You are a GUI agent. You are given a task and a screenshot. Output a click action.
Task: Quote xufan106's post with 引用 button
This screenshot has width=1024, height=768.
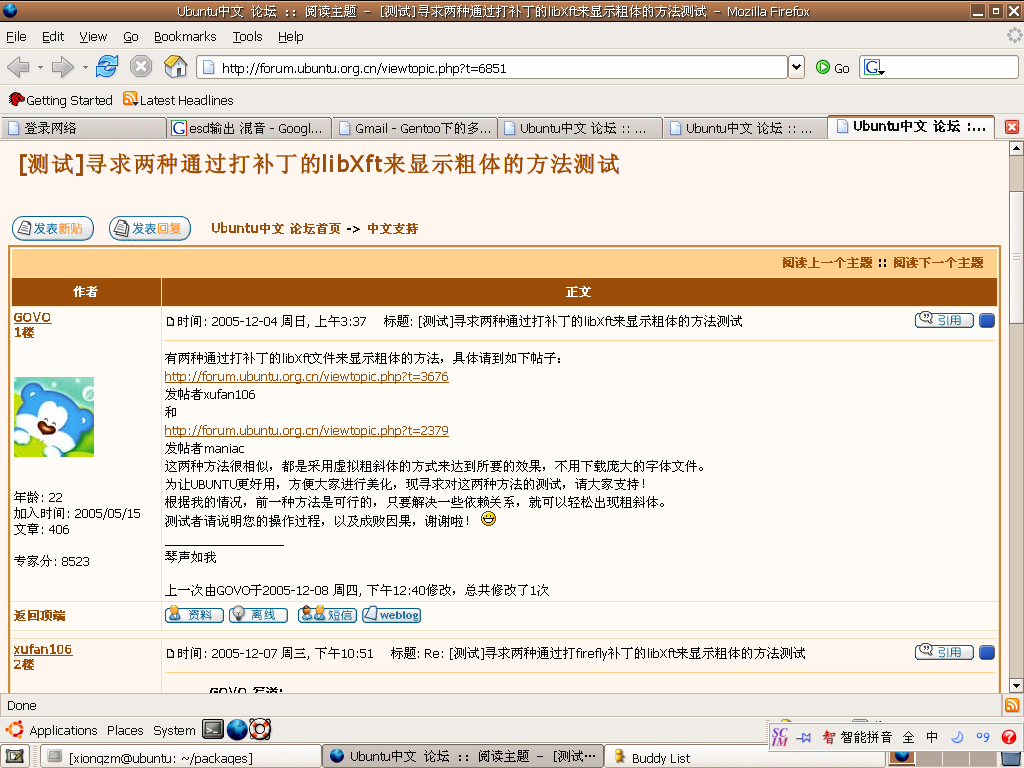point(944,652)
